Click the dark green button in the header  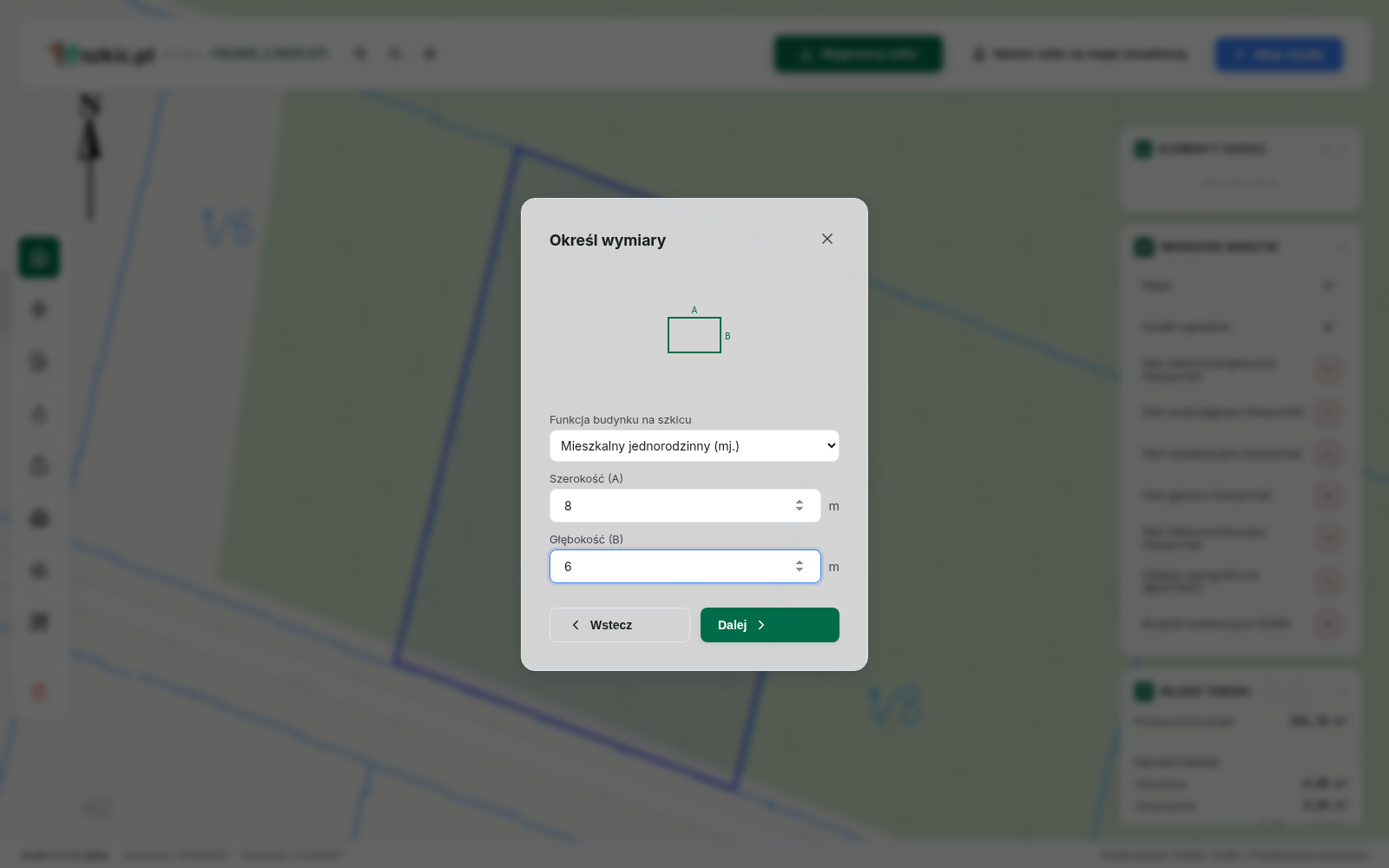(859, 54)
